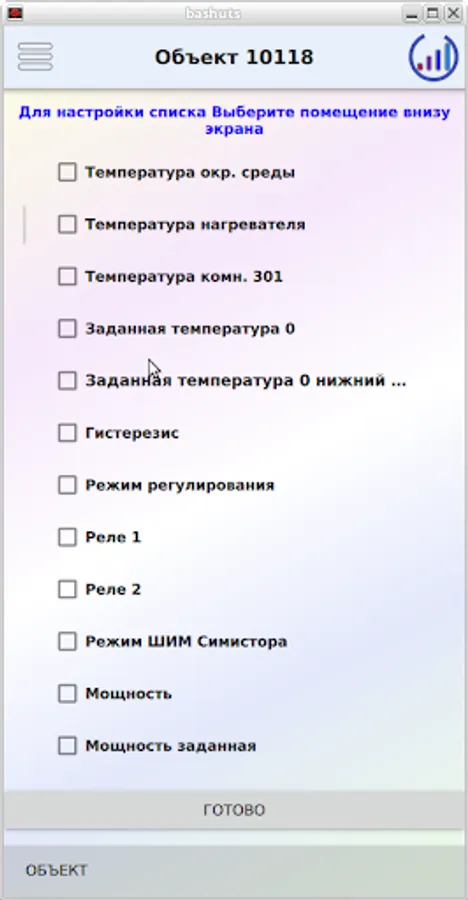This screenshot has width=468, height=900.
Task: Click the Объект 10118 title
Action: click(234, 57)
